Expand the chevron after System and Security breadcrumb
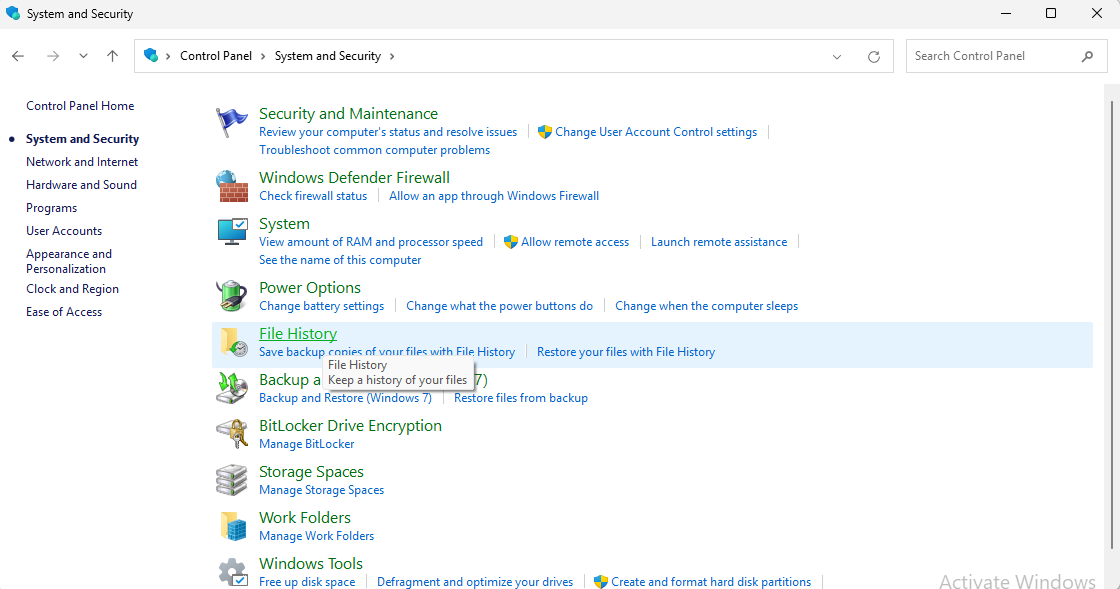The image size is (1120, 589). click(x=392, y=56)
